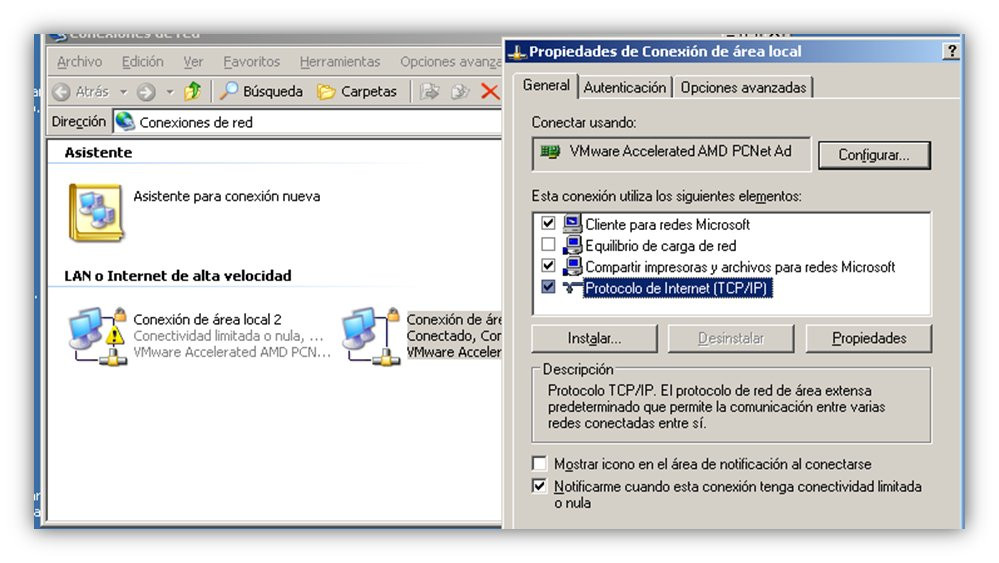The width and height of the screenshot is (999, 563).
Task: Select Compartir impresoras y archivos row text
Action: pyautogui.click(x=740, y=267)
